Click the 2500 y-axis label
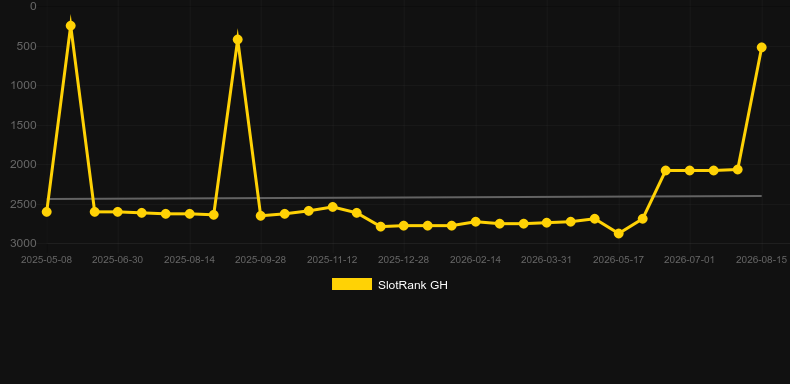Viewport: 790px width, 384px height. tap(24, 205)
